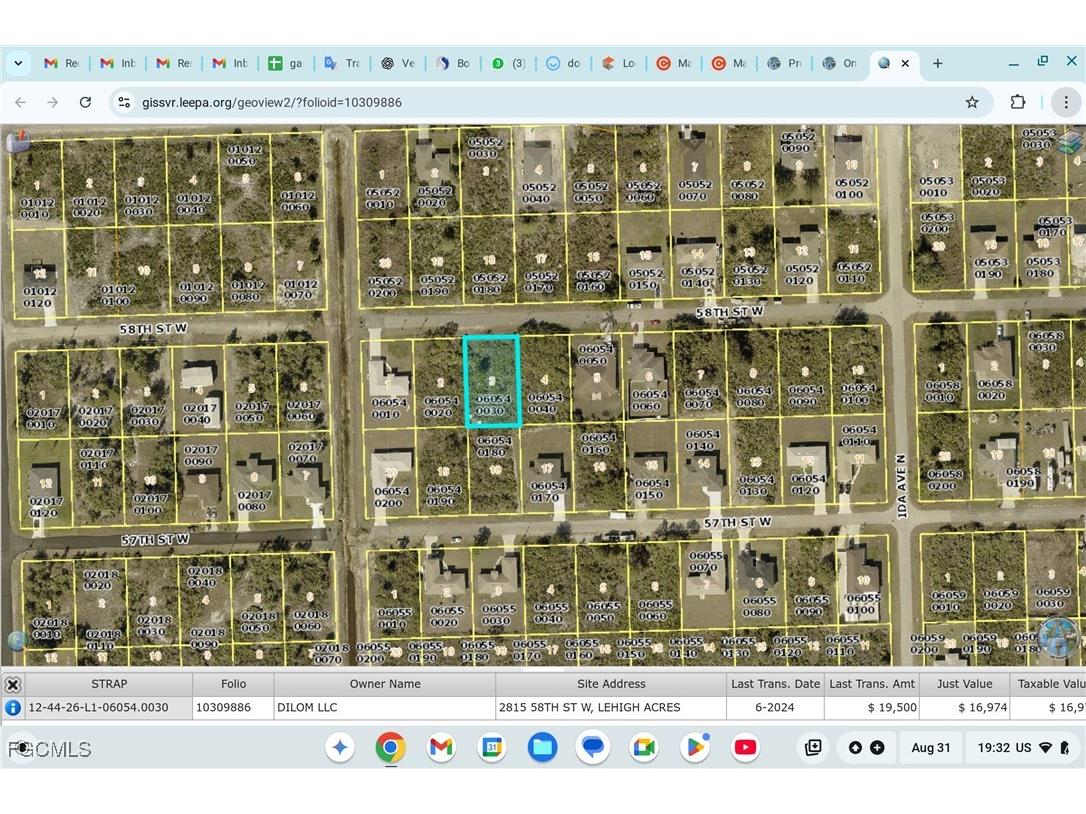Open the Aug 31 status tray panel

coord(930,747)
